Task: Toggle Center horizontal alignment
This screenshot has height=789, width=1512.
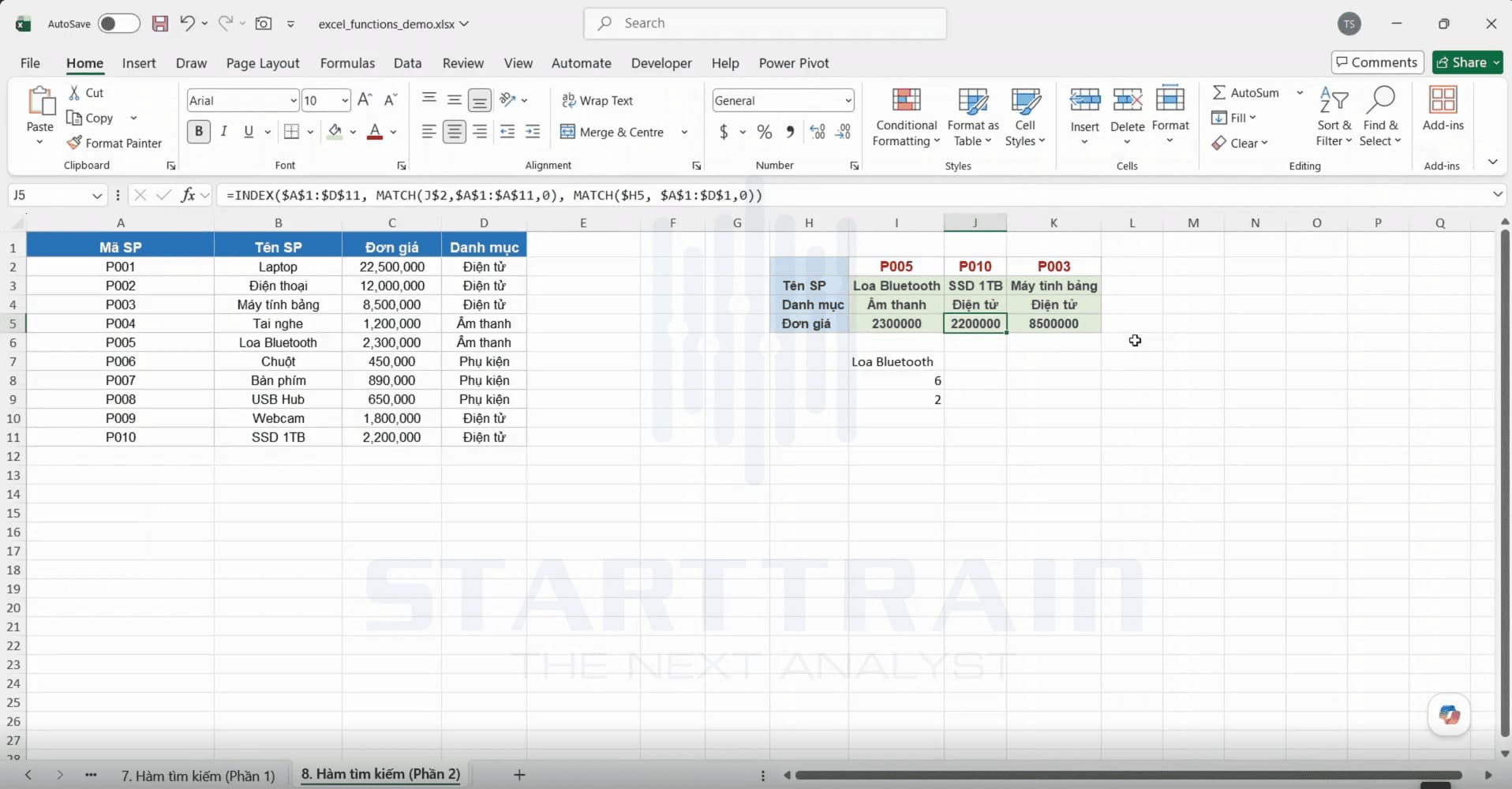Action: point(454,132)
